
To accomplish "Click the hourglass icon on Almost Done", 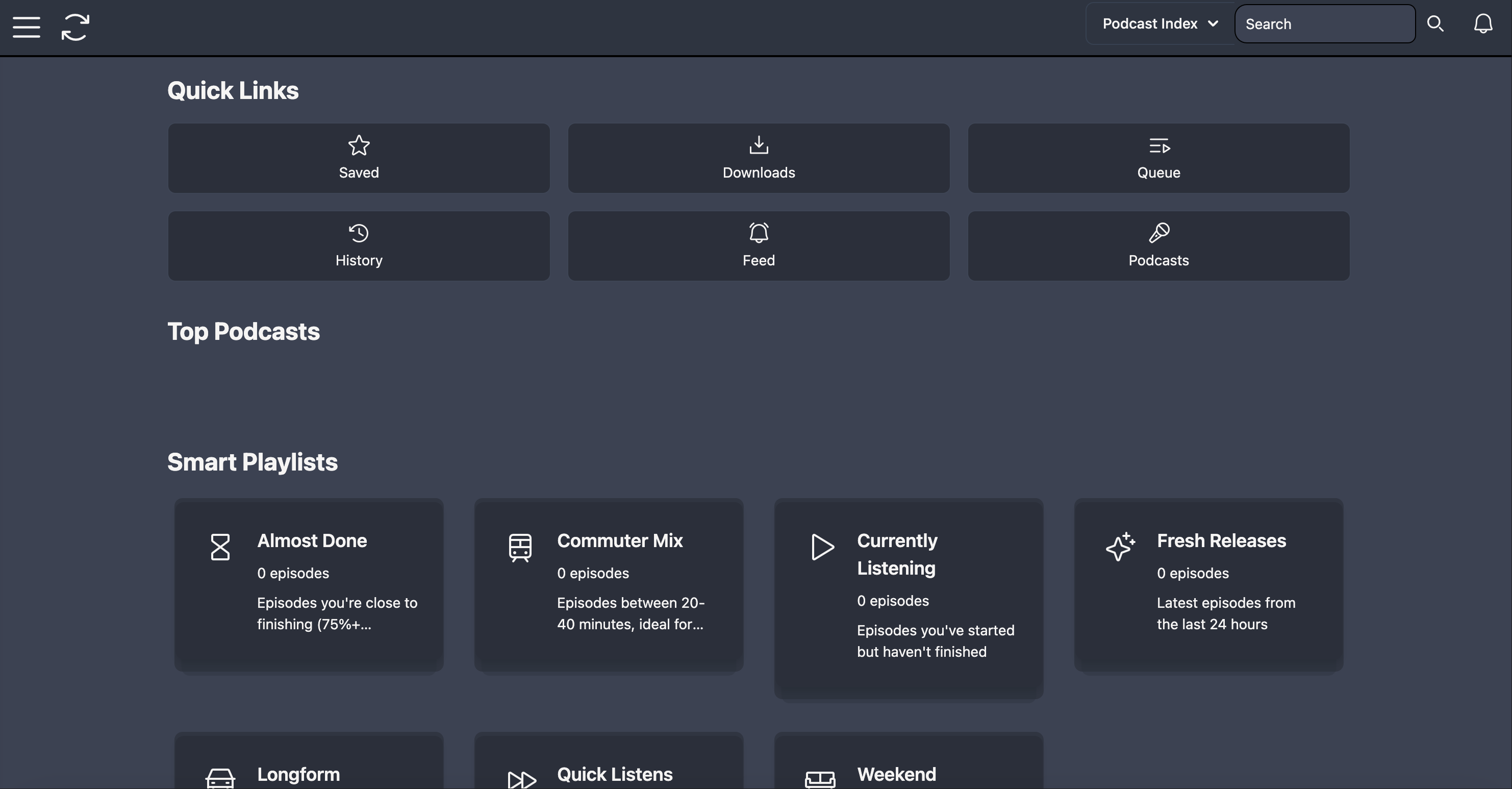I will click(x=220, y=547).
